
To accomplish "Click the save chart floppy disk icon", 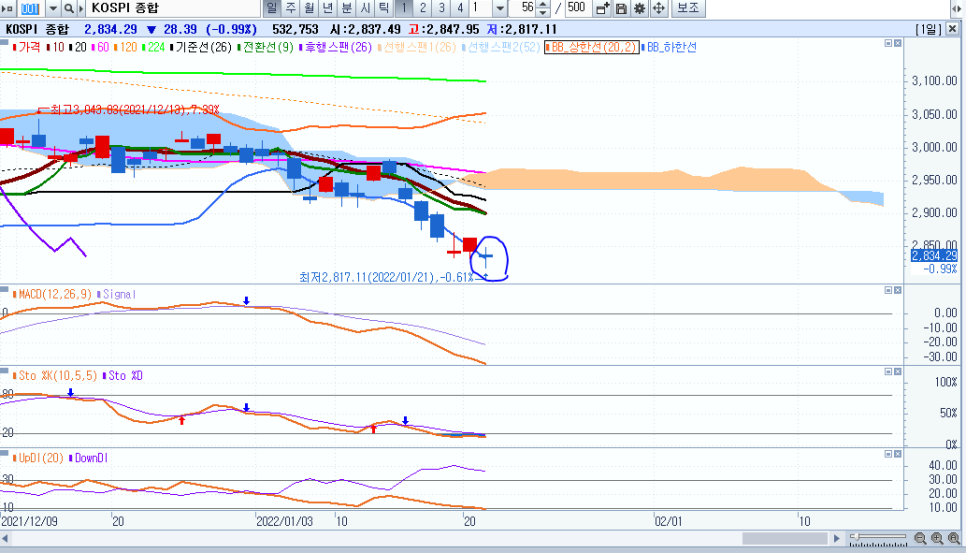I will pyautogui.click(x=621, y=9).
